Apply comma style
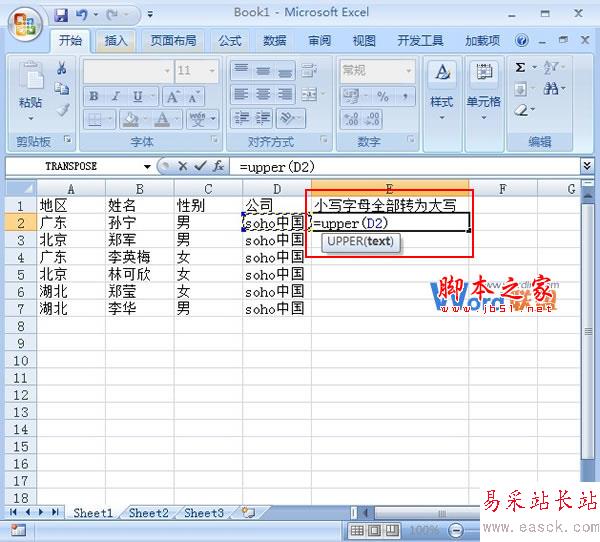The height and width of the screenshot is (542, 600). tap(405, 96)
